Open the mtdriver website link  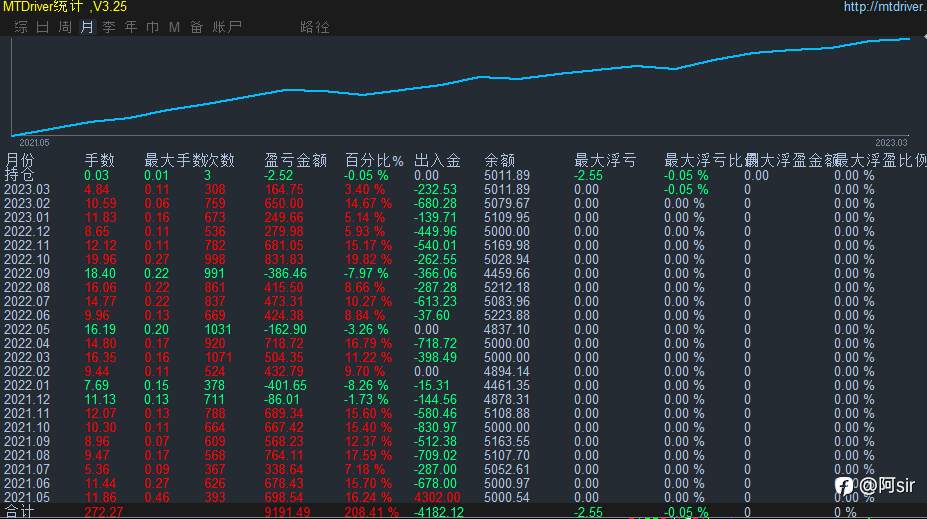884,7
